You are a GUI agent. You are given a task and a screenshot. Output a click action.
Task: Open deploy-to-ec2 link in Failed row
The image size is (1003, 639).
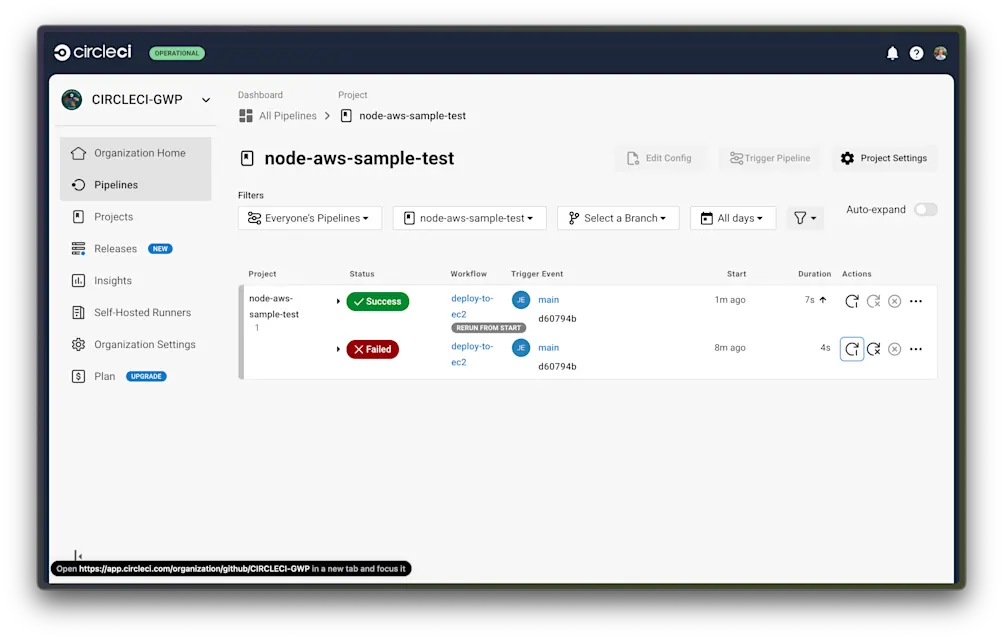click(472, 354)
